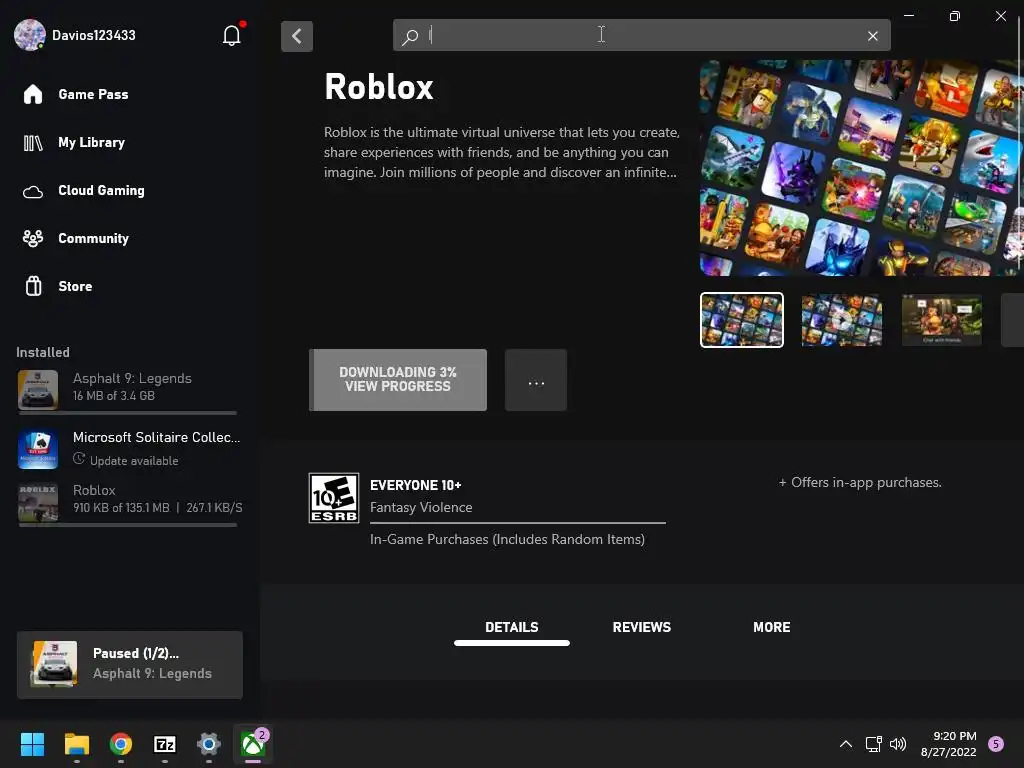
Task: Open Settings gear from taskbar
Action: 209,744
